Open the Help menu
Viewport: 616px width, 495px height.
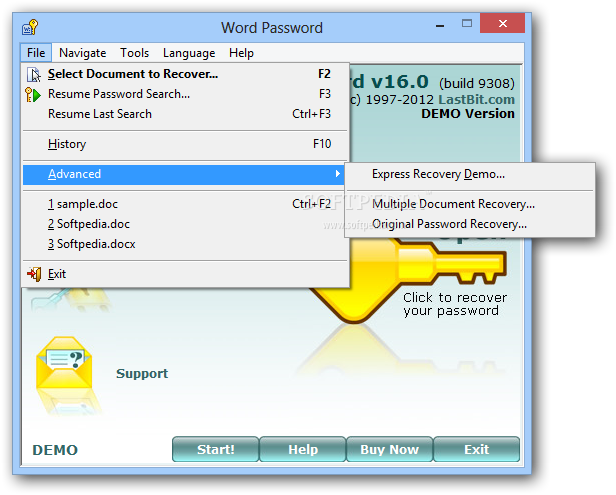pyautogui.click(x=241, y=53)
